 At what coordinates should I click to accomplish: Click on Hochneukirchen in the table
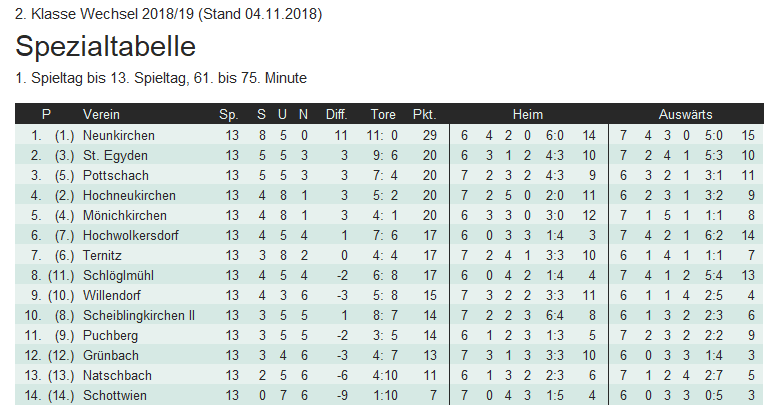pos(122,195)
